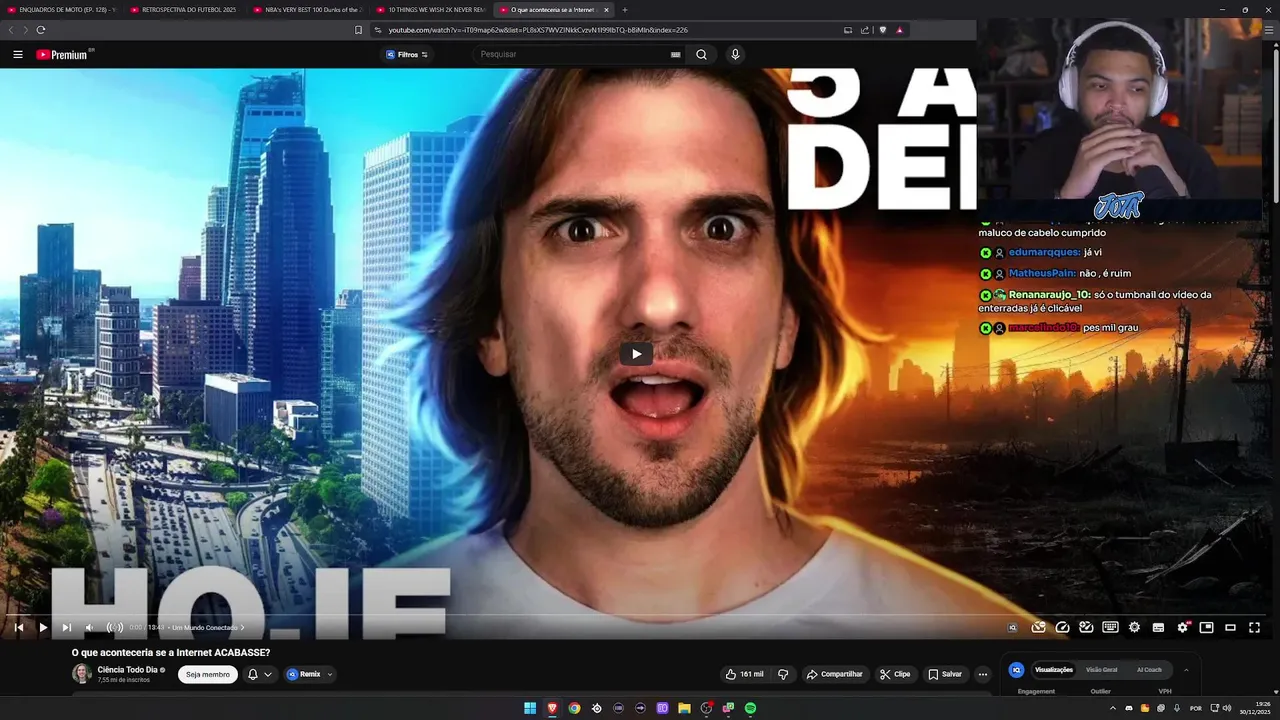
Task: Save the video with Salvar button
Action: point(944,674)
